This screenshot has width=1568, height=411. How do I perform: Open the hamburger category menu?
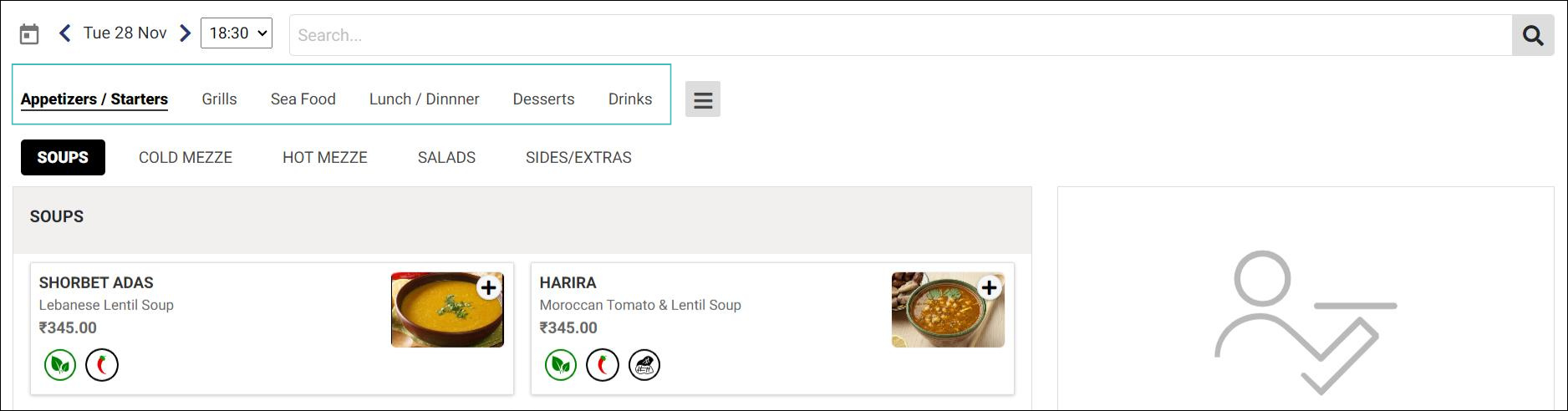[x=703, y=99]
